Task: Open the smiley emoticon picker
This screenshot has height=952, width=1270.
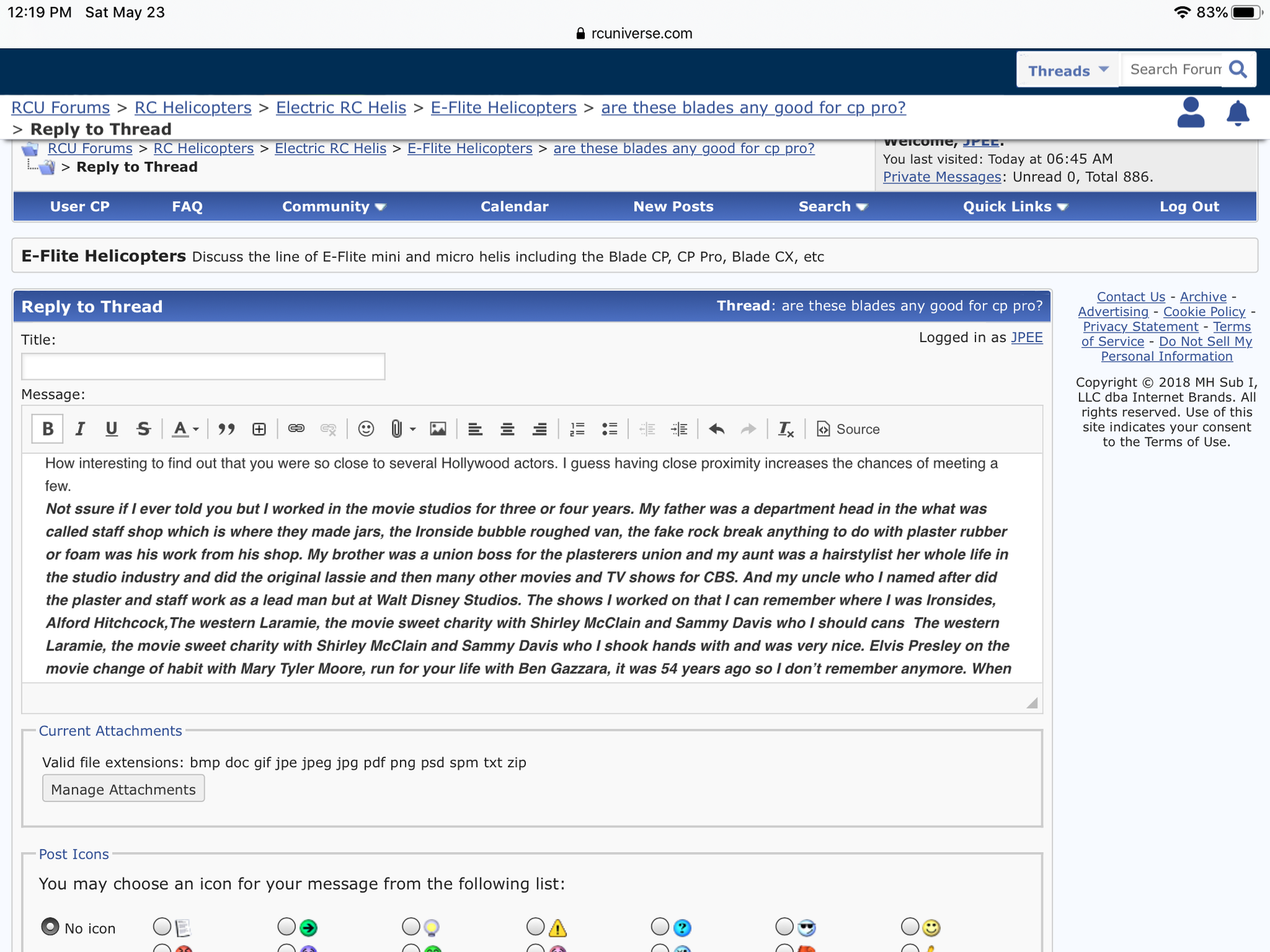Action: pos(366,429)
